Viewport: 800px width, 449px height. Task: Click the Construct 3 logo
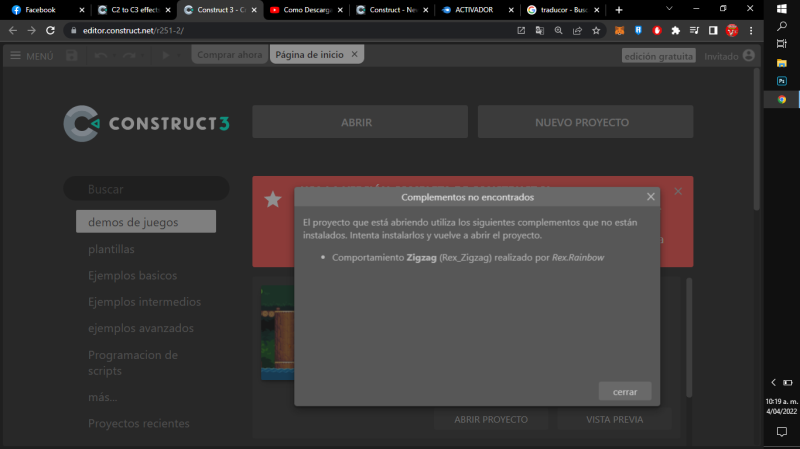(147, 123)
